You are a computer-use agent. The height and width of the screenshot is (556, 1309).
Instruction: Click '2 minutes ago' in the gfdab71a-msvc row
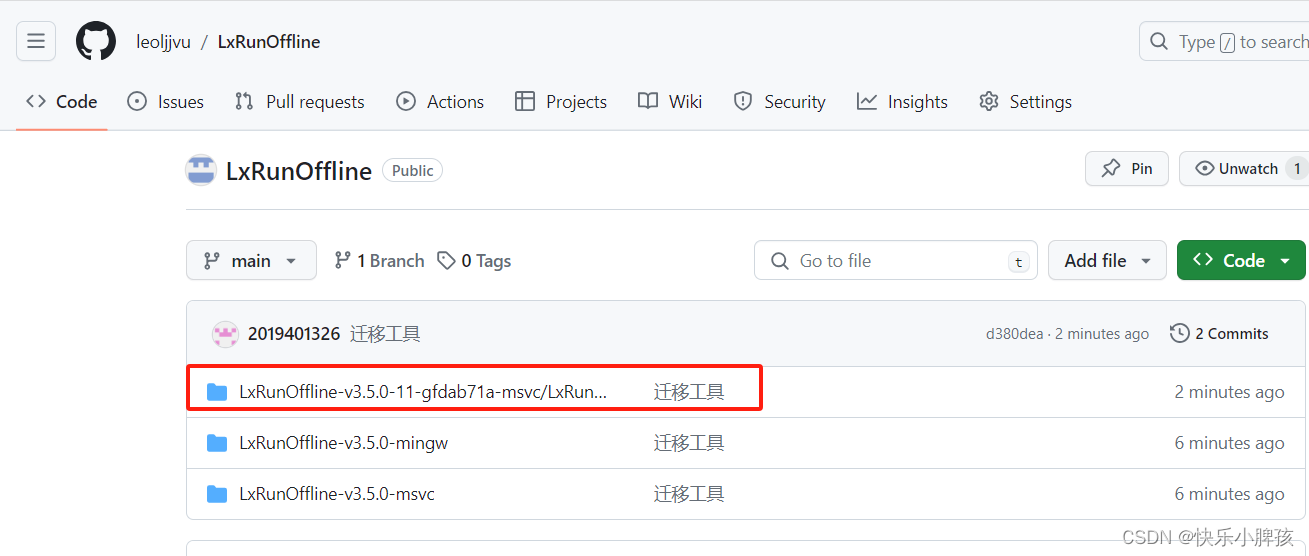point(1229,392)
